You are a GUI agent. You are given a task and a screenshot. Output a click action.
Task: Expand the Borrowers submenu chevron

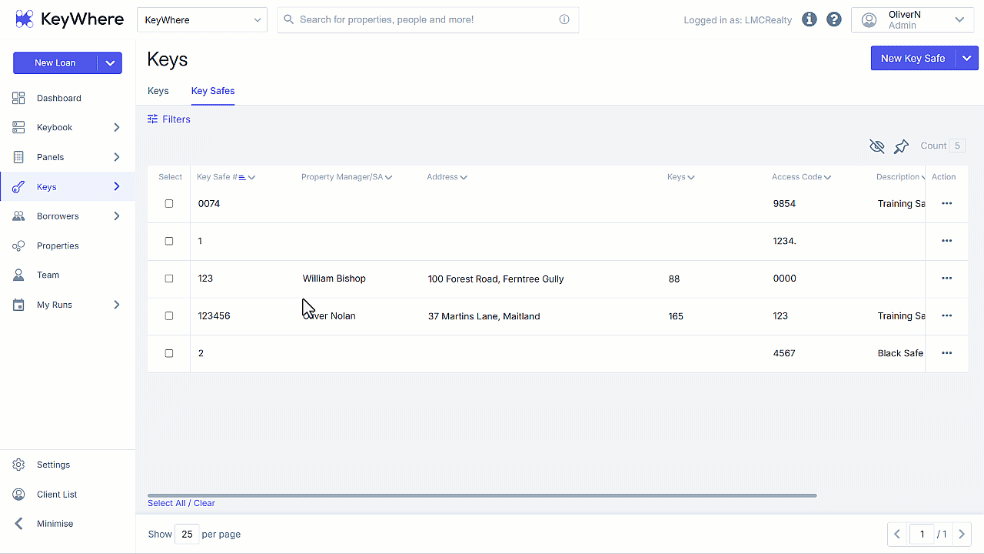pyautogui.click(x=117, y=216)
